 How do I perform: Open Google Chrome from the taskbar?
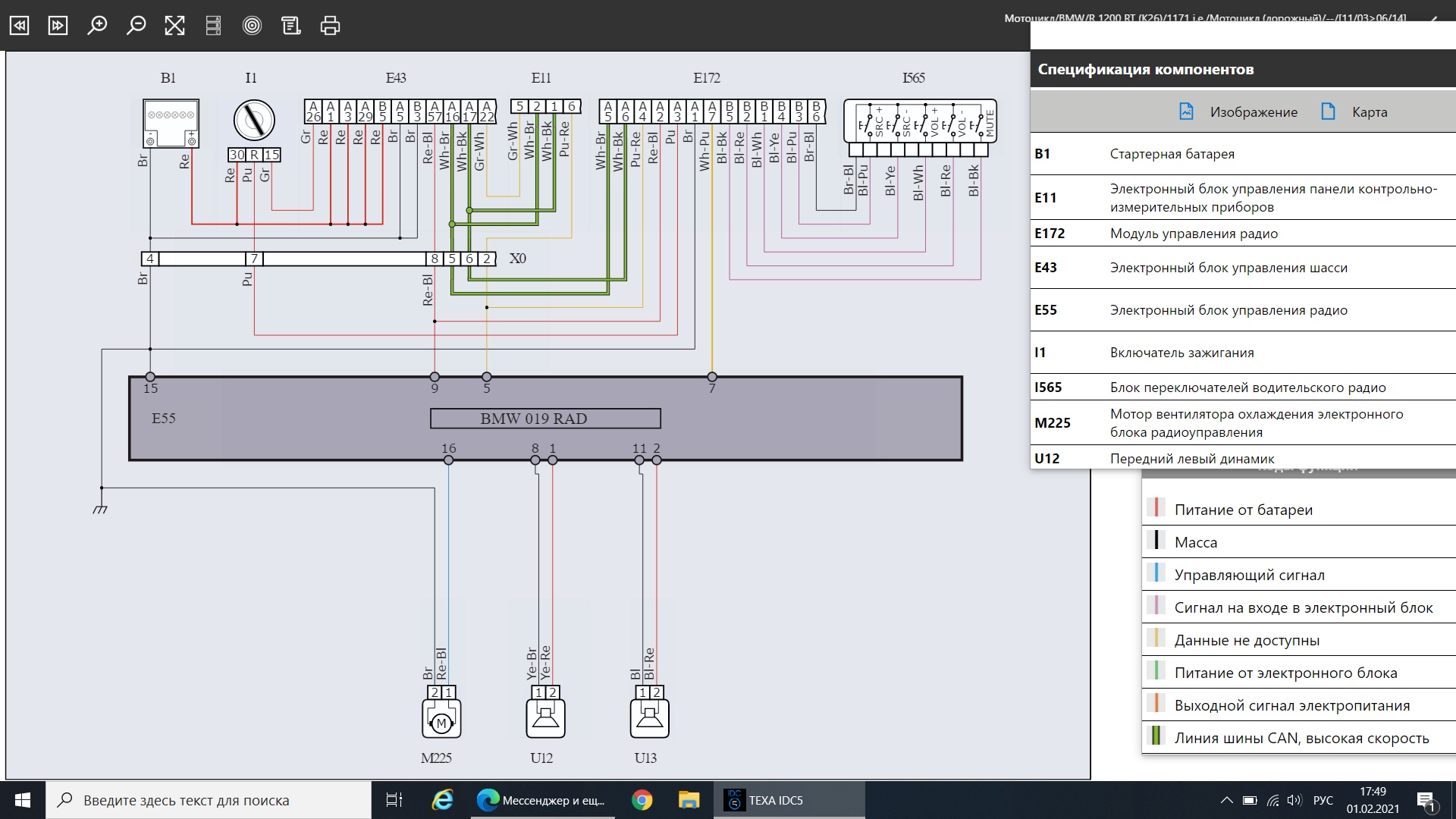click(642, 800)
